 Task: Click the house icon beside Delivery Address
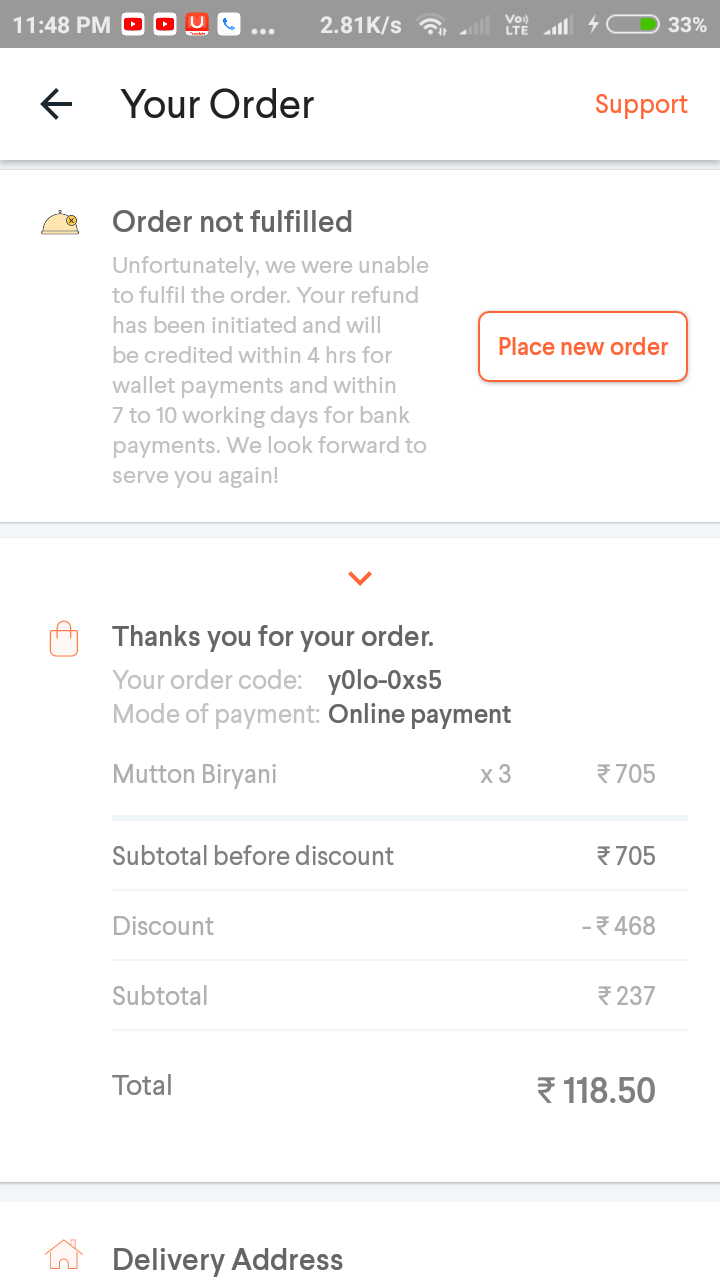point(63,1255)
